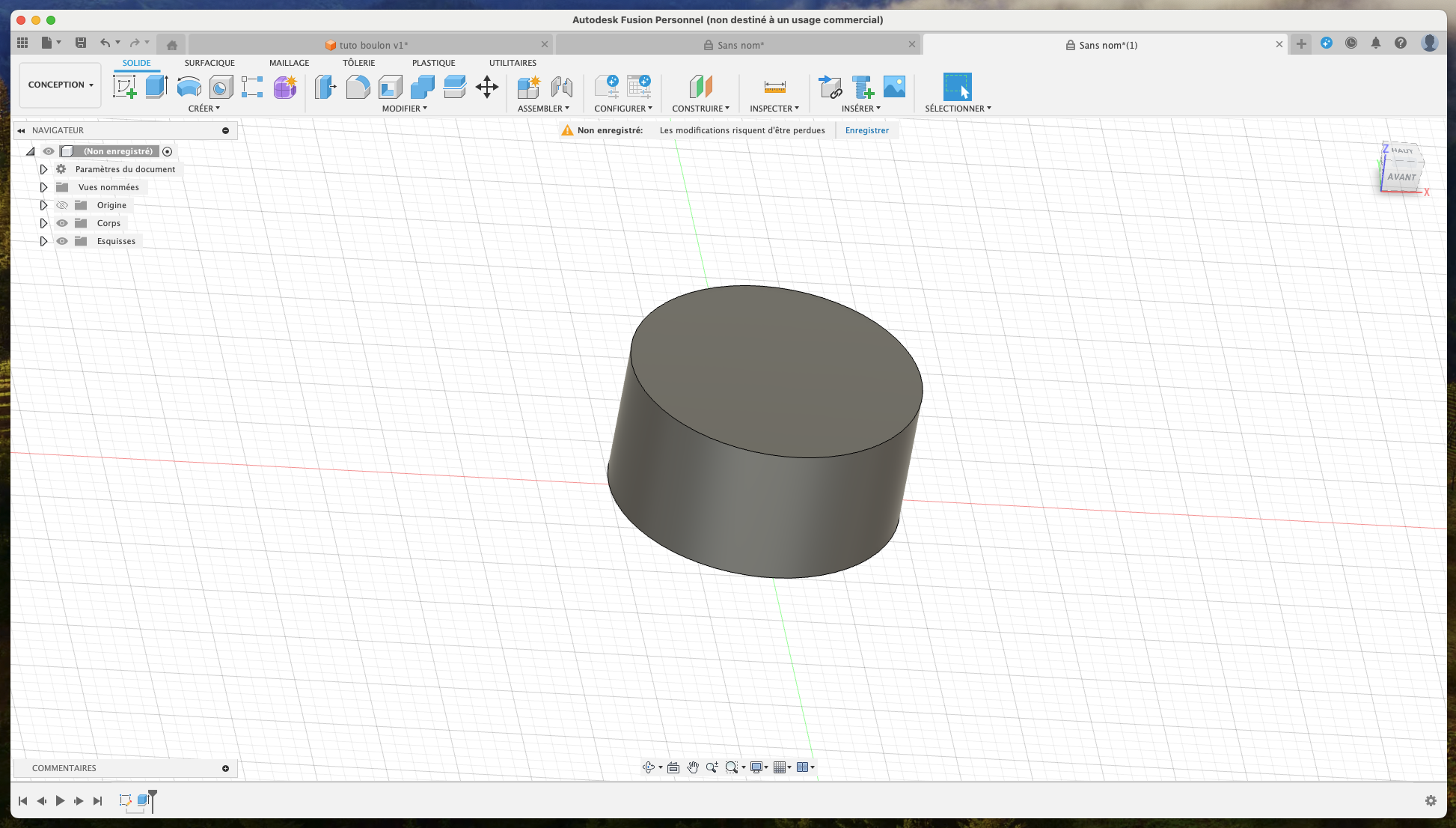Open the ASSEMBLER dropdown menu
The image size is (1456, 828).
pyautogui.click(x=543, y=109)
